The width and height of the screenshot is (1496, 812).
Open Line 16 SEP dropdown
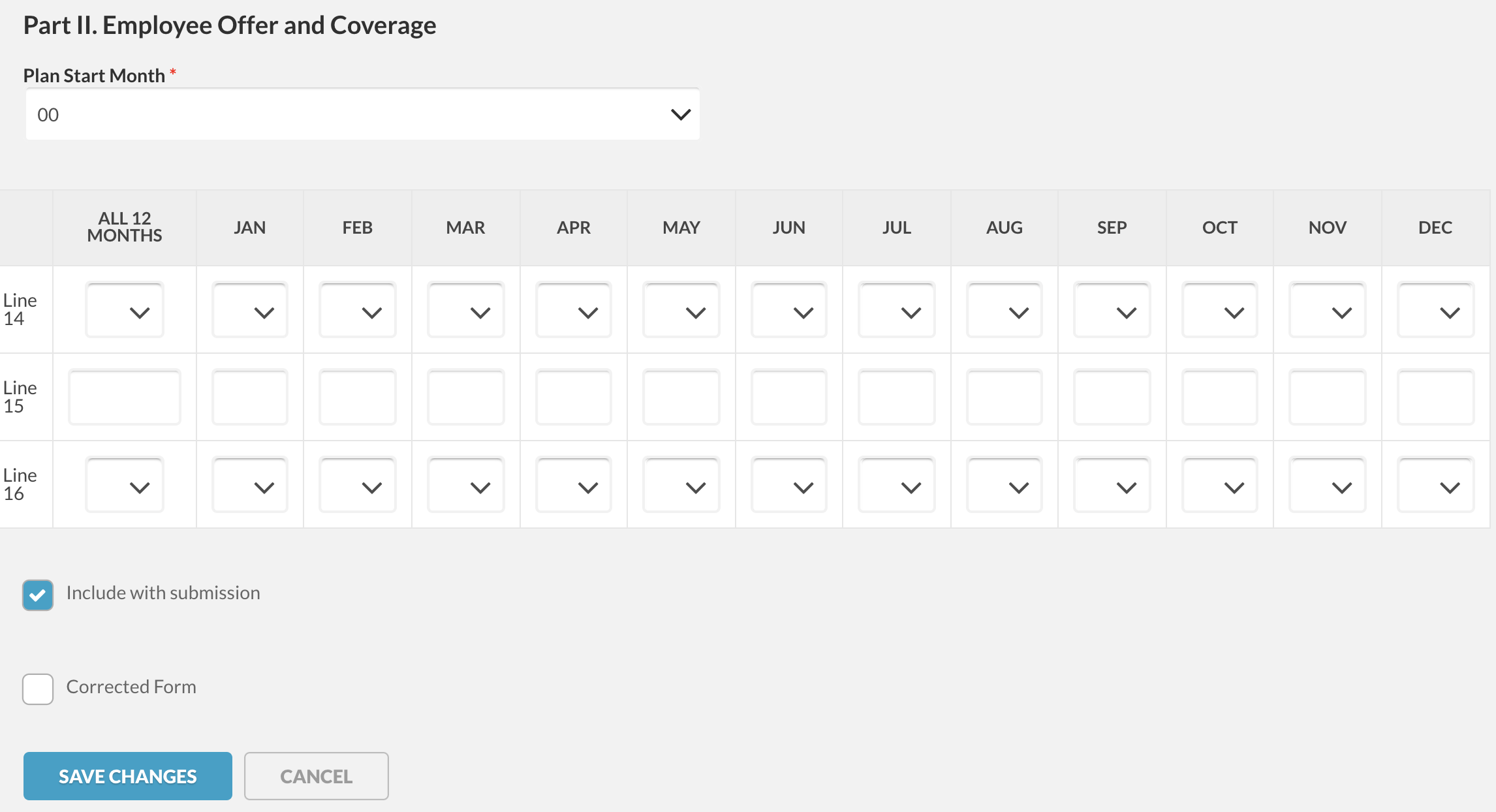pyautogui.click(x=1112, y=484)
